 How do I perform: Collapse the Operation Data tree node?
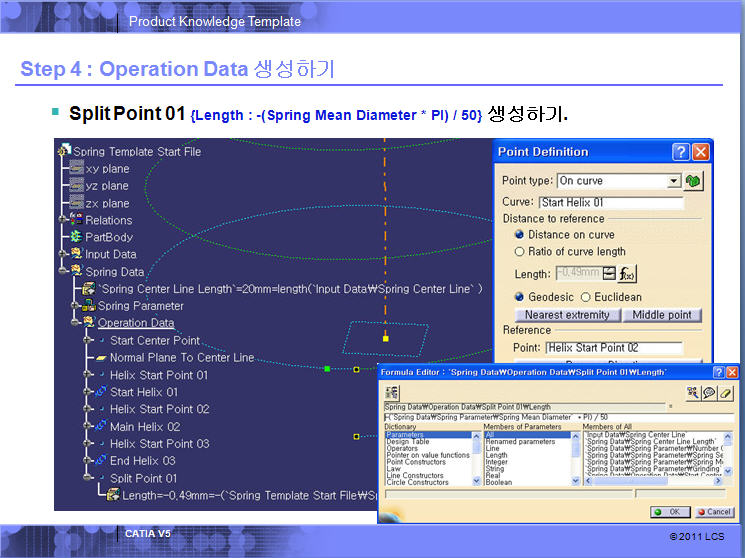pos(76,323)
